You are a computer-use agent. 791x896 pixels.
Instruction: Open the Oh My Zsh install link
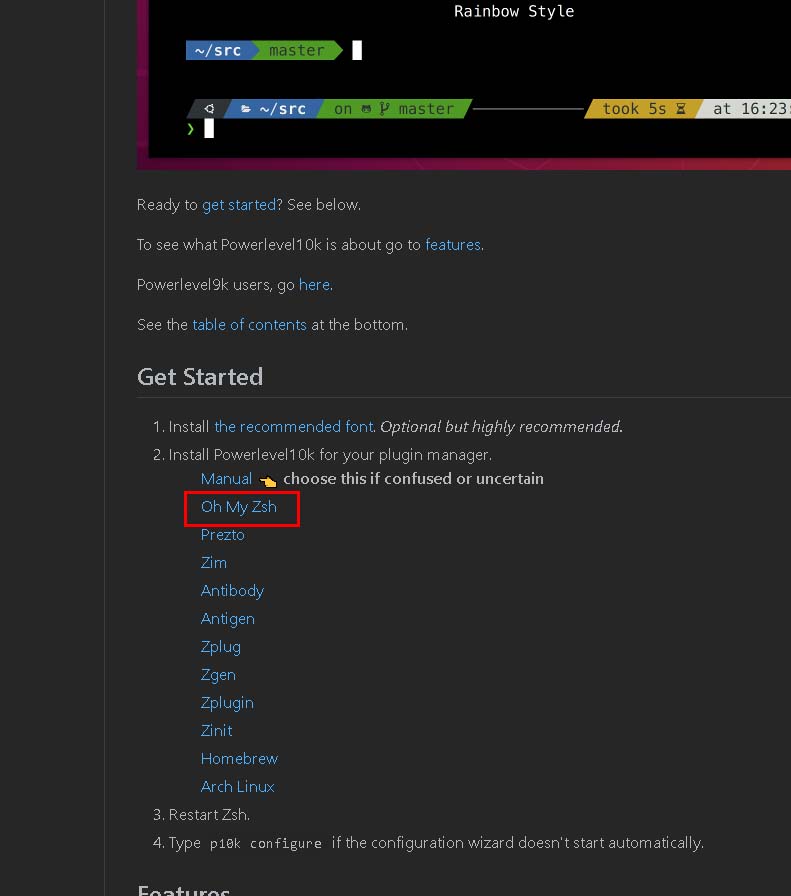(x=239, y=507)
